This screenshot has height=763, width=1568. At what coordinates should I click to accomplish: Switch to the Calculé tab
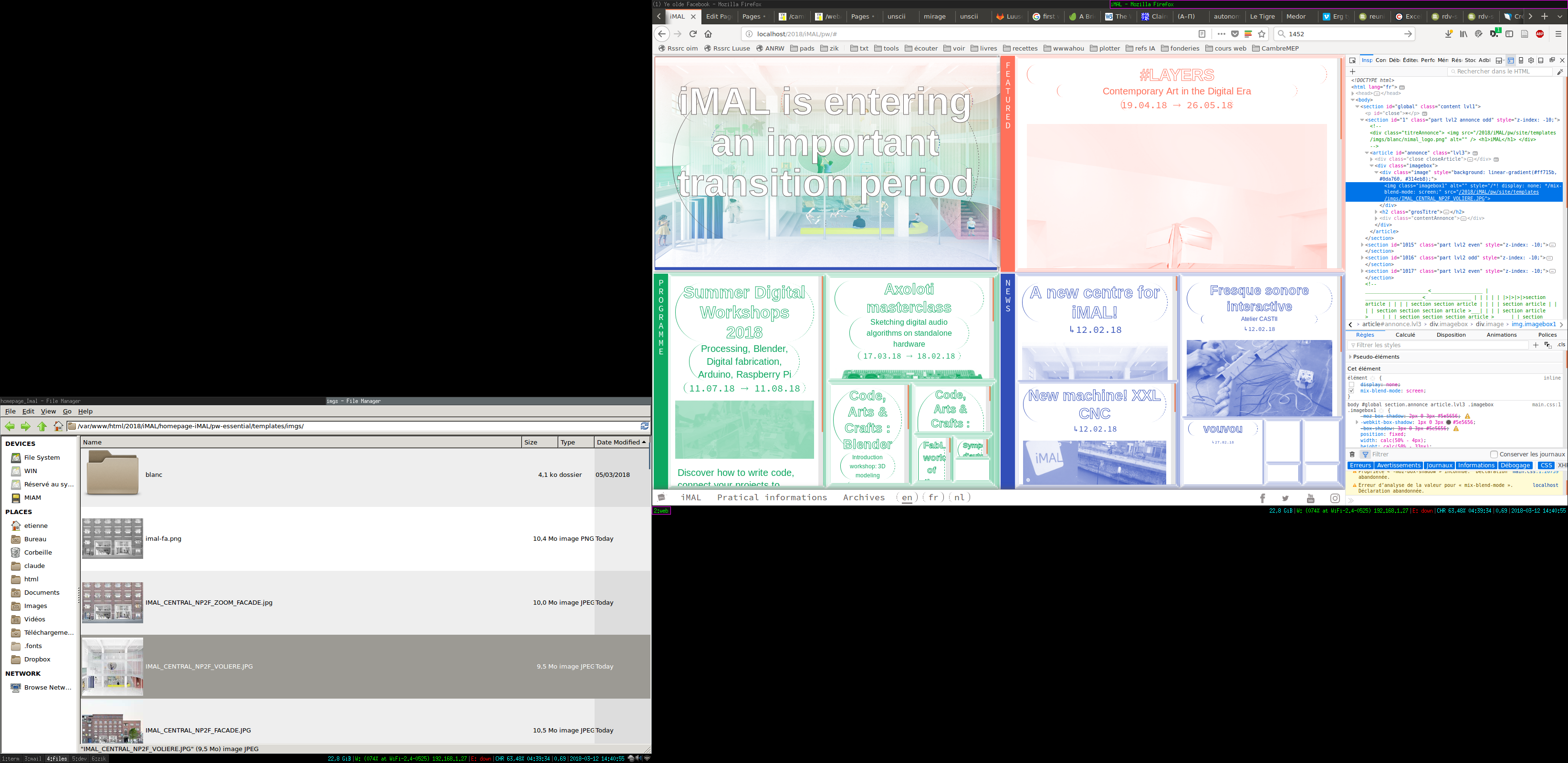click(x=1405, y=335)
